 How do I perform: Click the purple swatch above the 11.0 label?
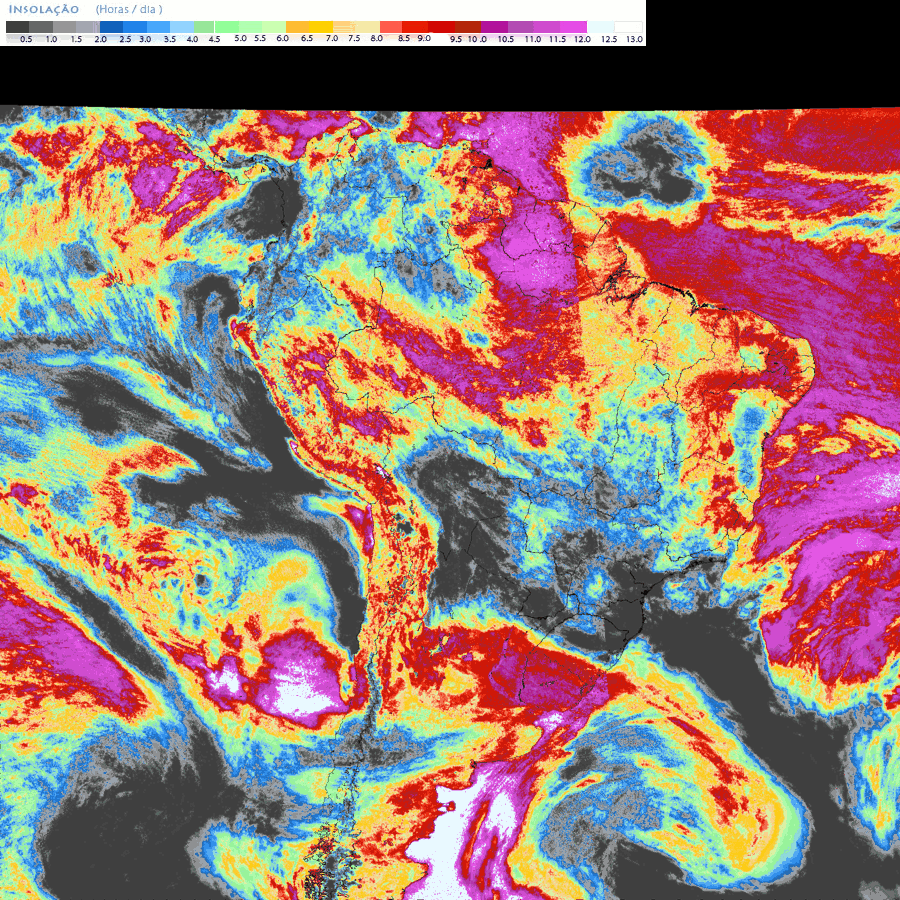pos(521,27)
